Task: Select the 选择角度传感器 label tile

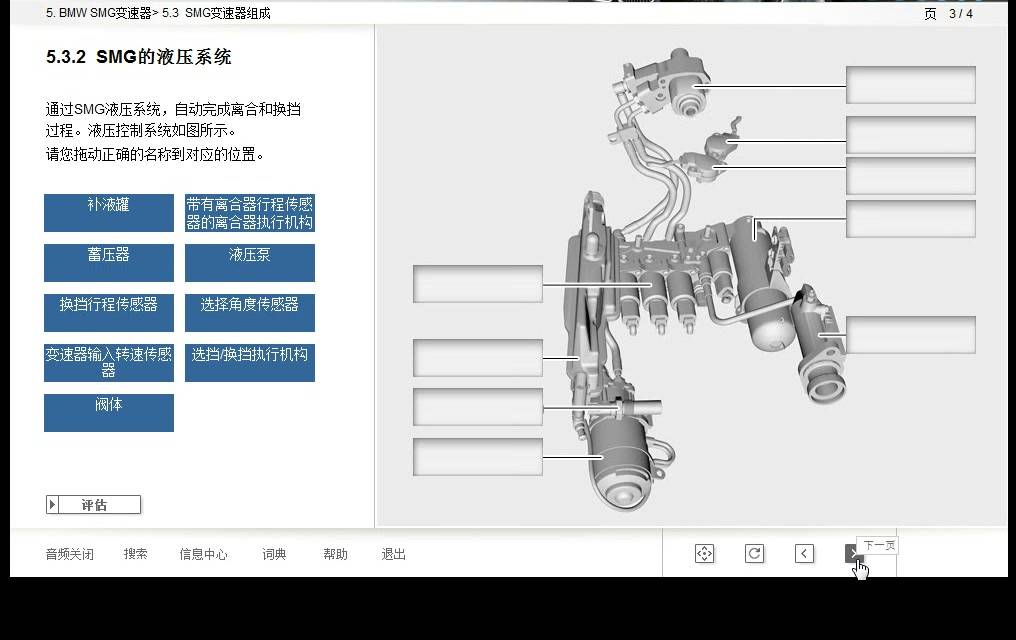Action: 250,312
